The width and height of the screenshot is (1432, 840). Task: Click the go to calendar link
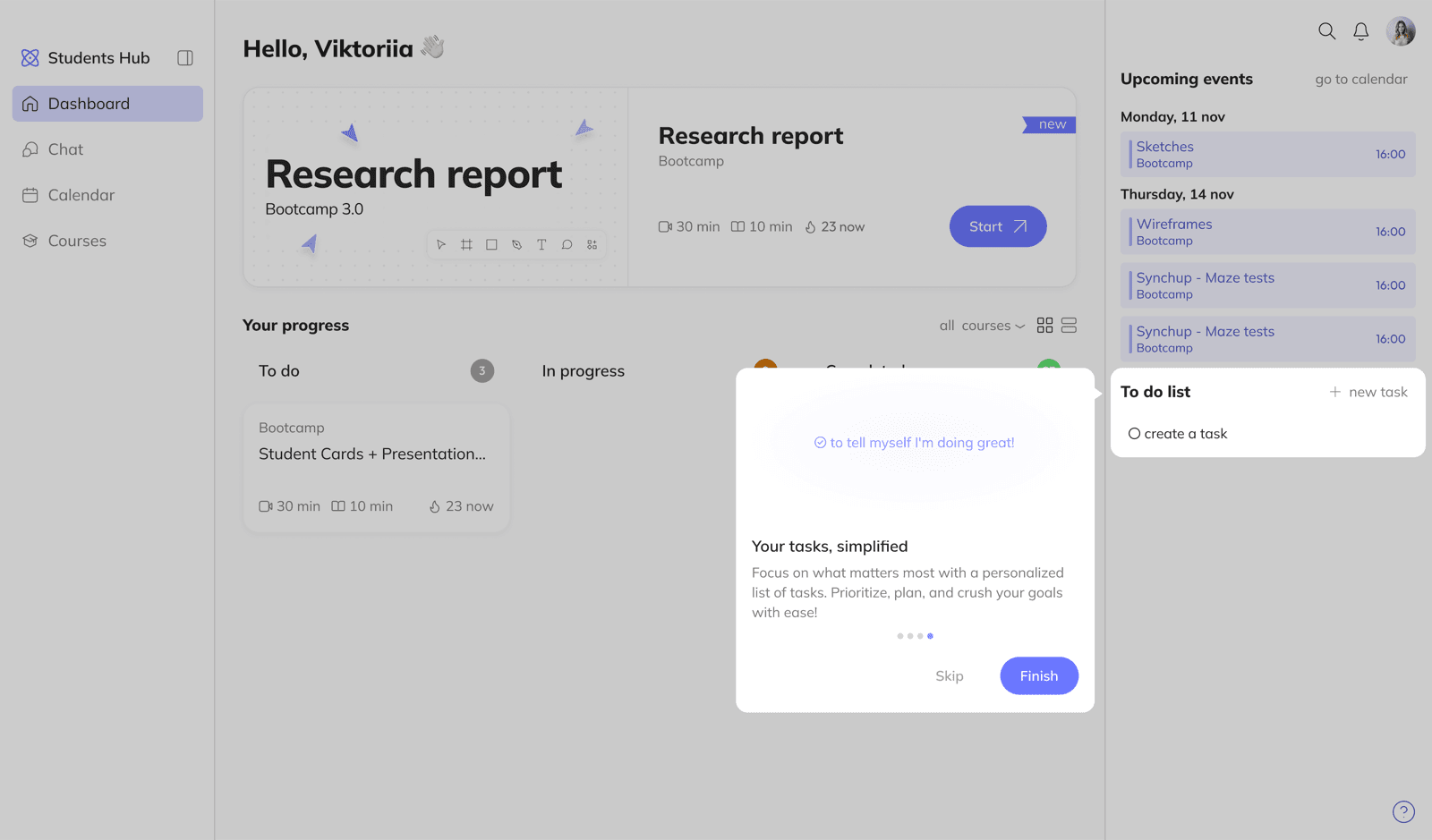[x=1360, y=79]
